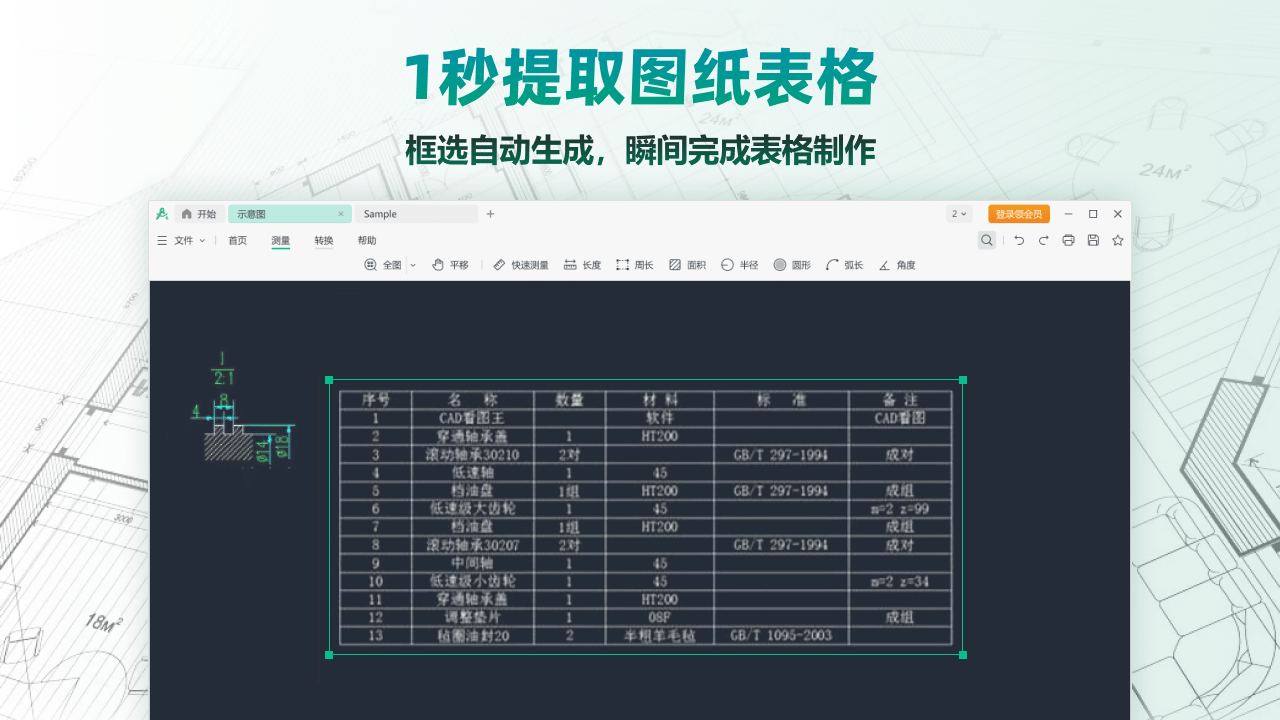Viewport: 1280px width, 720px height.
Task: Click the 调整垫片 cell
Action: pos(473,617)
